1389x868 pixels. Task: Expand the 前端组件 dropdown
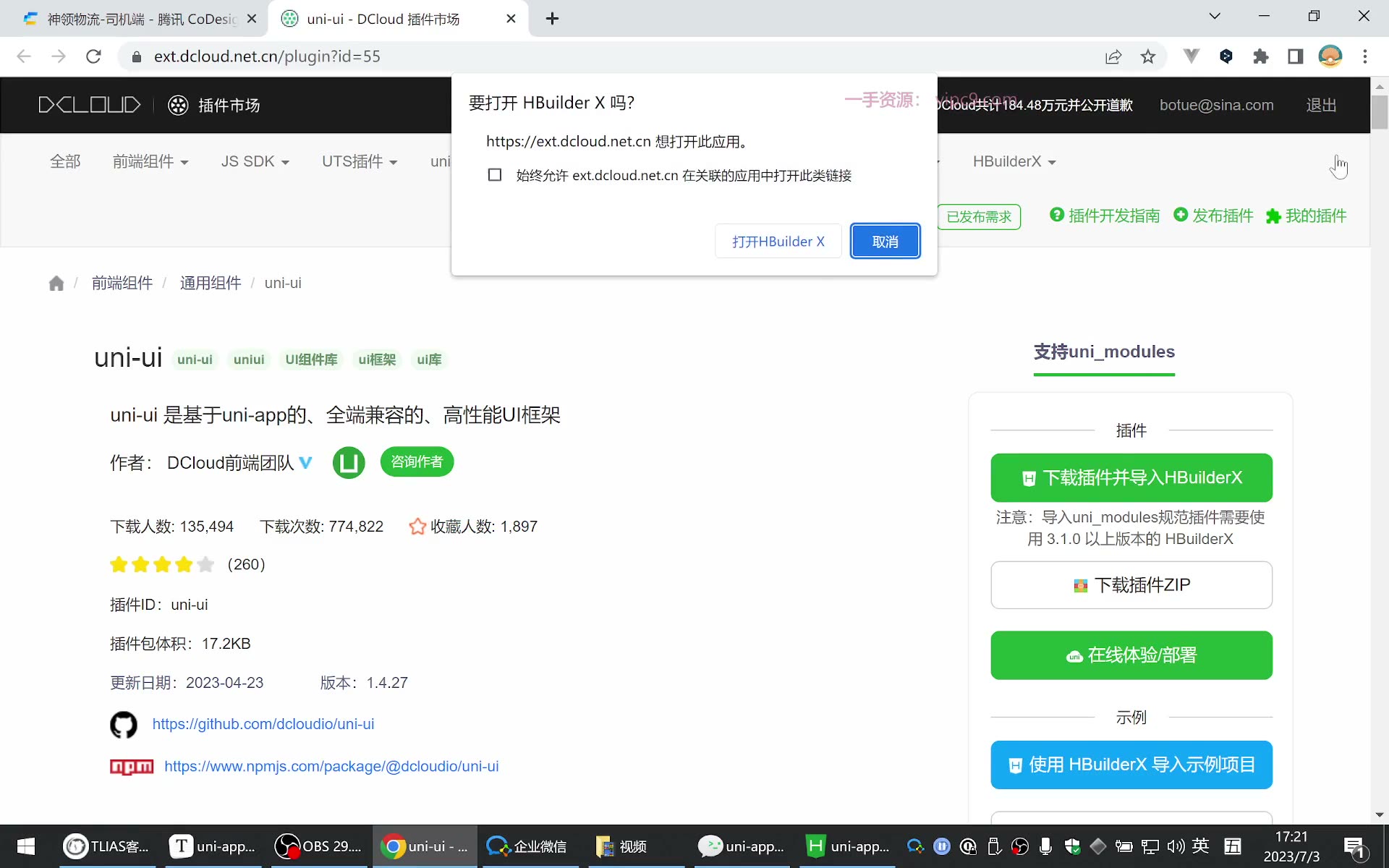coord(150,161)
